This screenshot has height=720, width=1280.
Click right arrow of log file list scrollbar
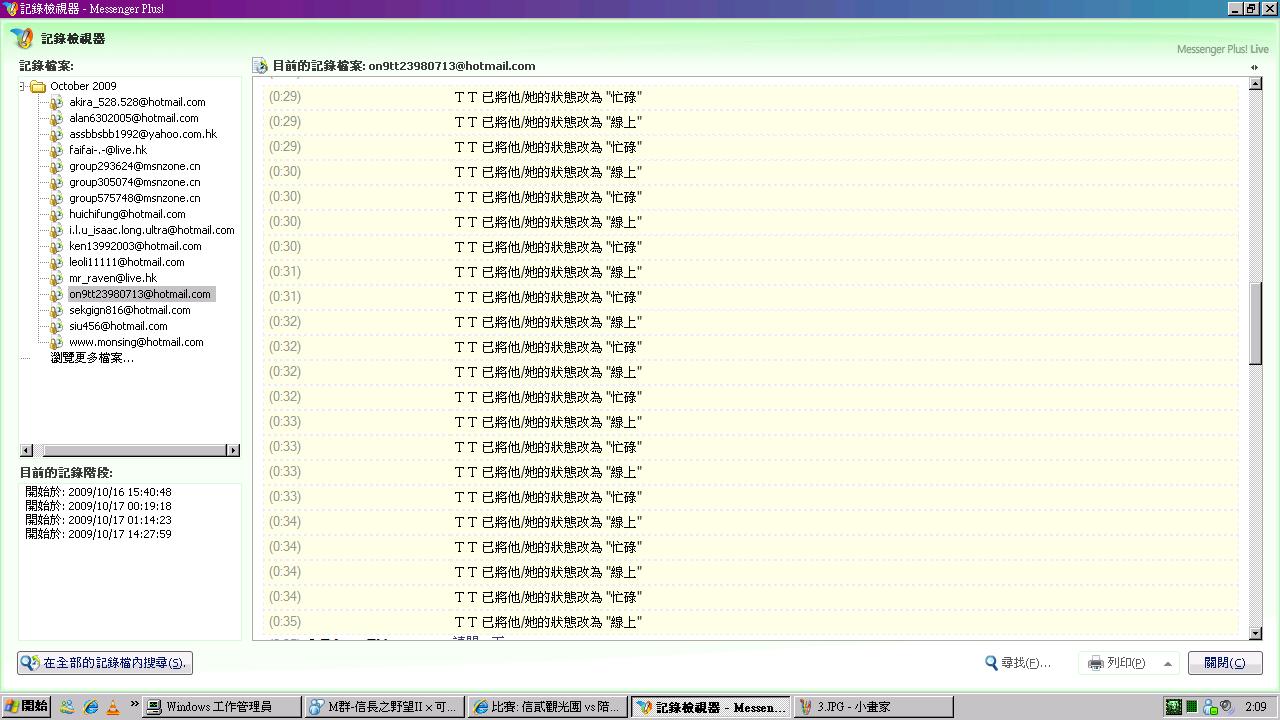point(234,450)
